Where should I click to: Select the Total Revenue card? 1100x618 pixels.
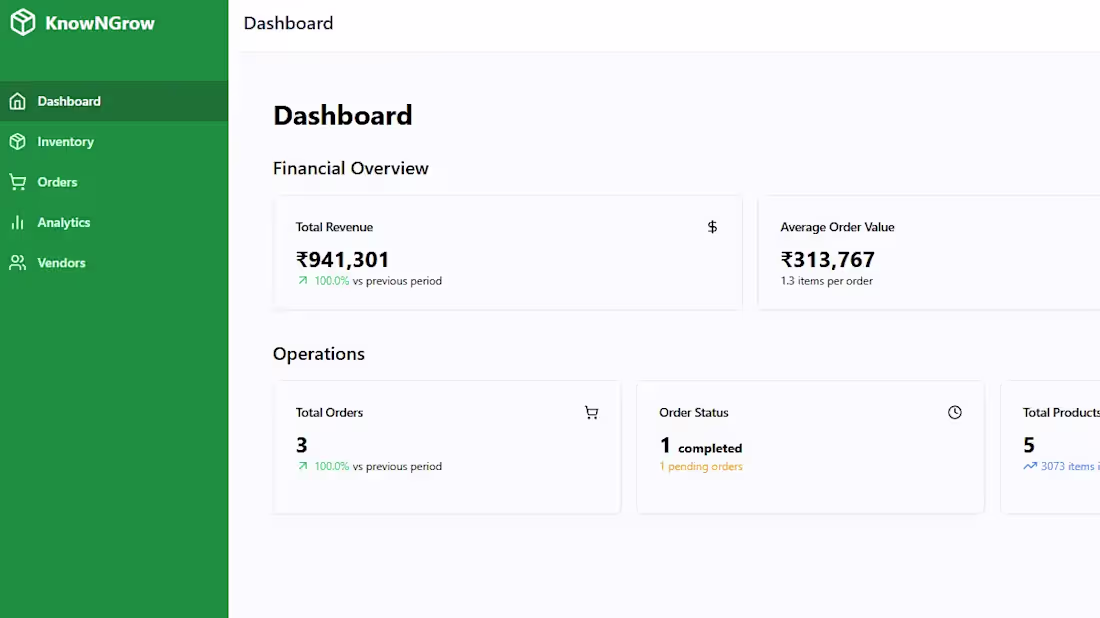coord(507,252)
